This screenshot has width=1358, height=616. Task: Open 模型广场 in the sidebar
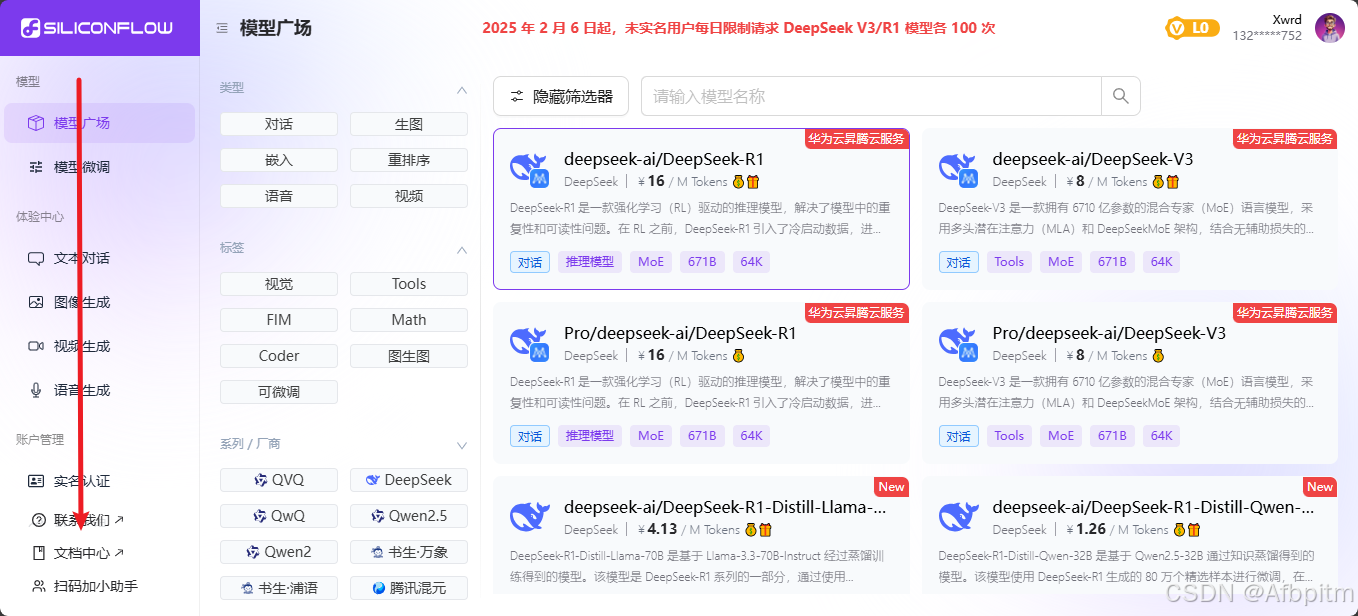[x=98, y=123]
